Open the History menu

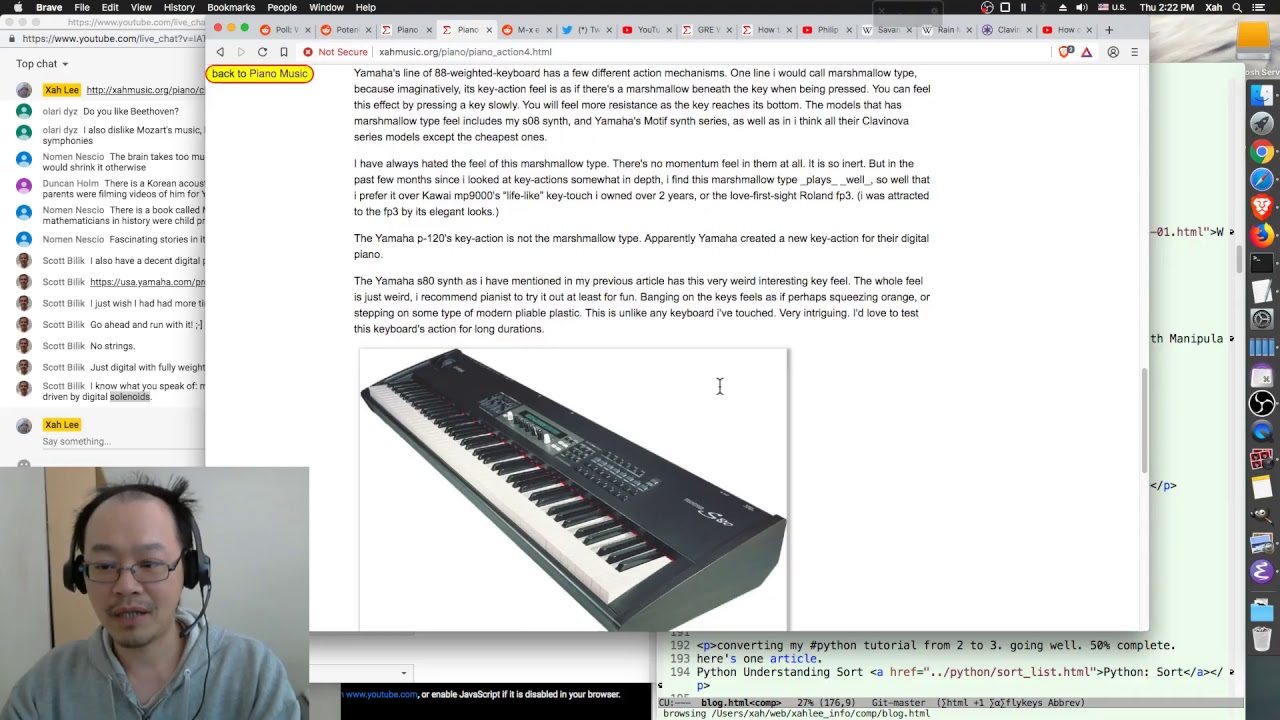(x=179, y=8)
